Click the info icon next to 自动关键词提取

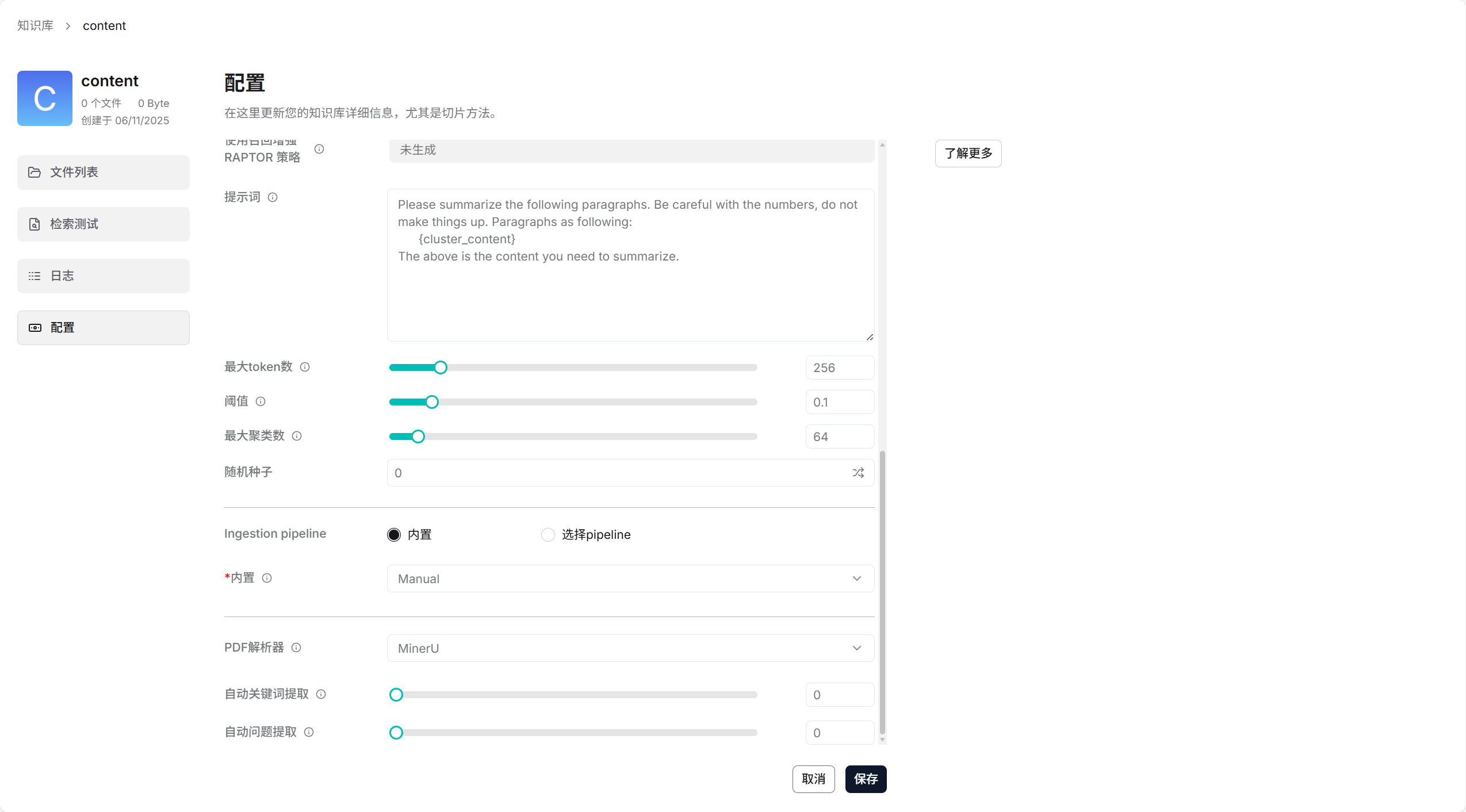(x=321, y=694)
